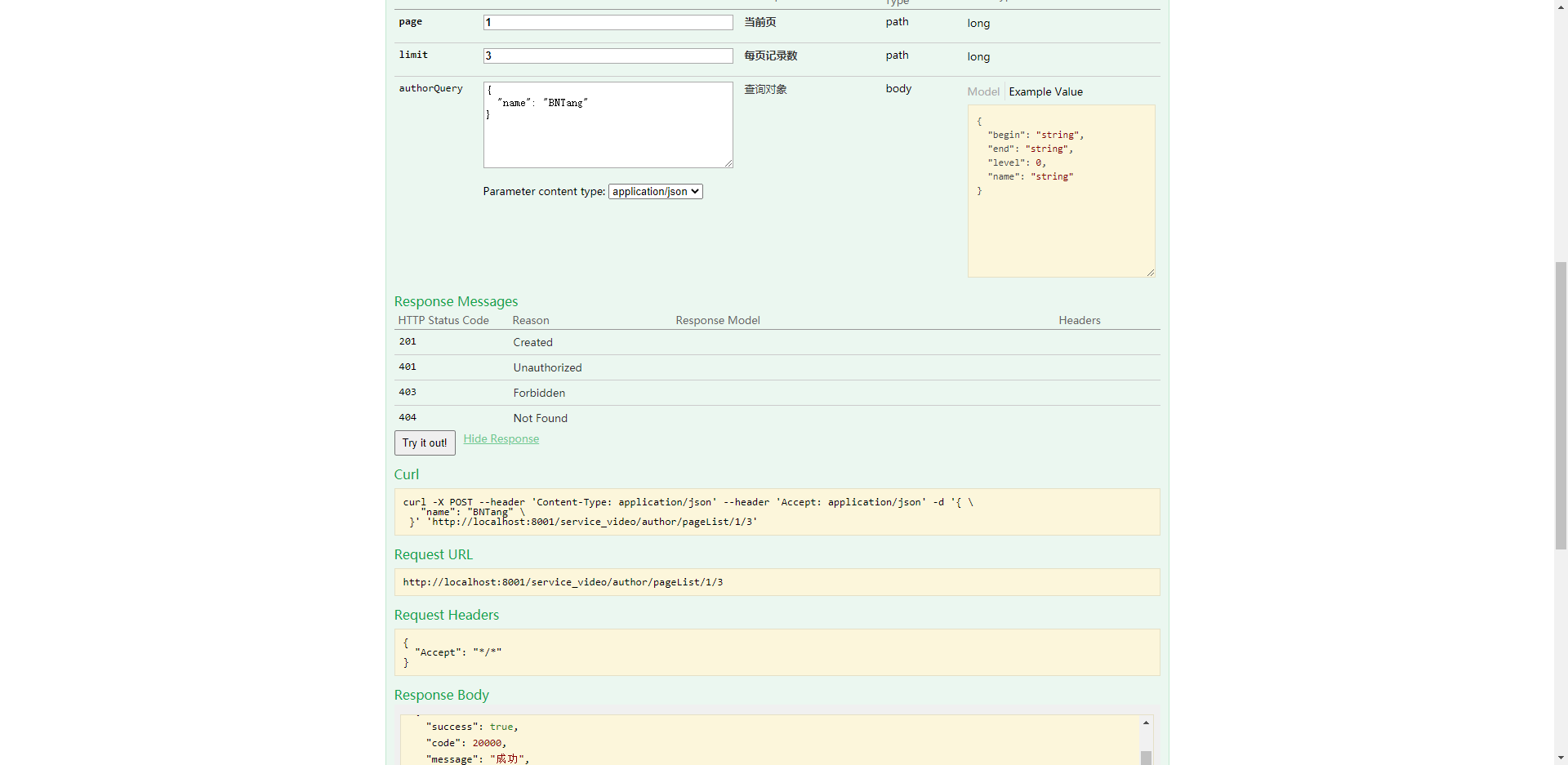Click the Response Body heading
The height and width of the screenshot is (765, 1568).
(441, 695)
